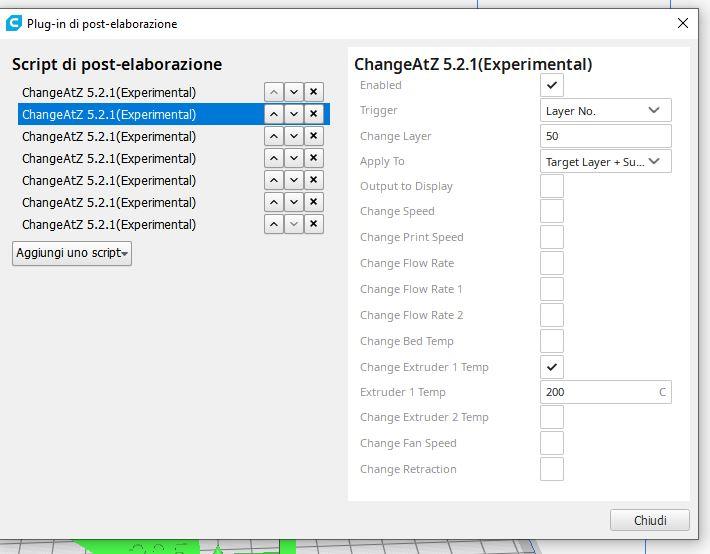The height and width of the screenshot is (554, 710).
Task: Enable Change Extruder 2 Temp
Action: coord(552,417)
